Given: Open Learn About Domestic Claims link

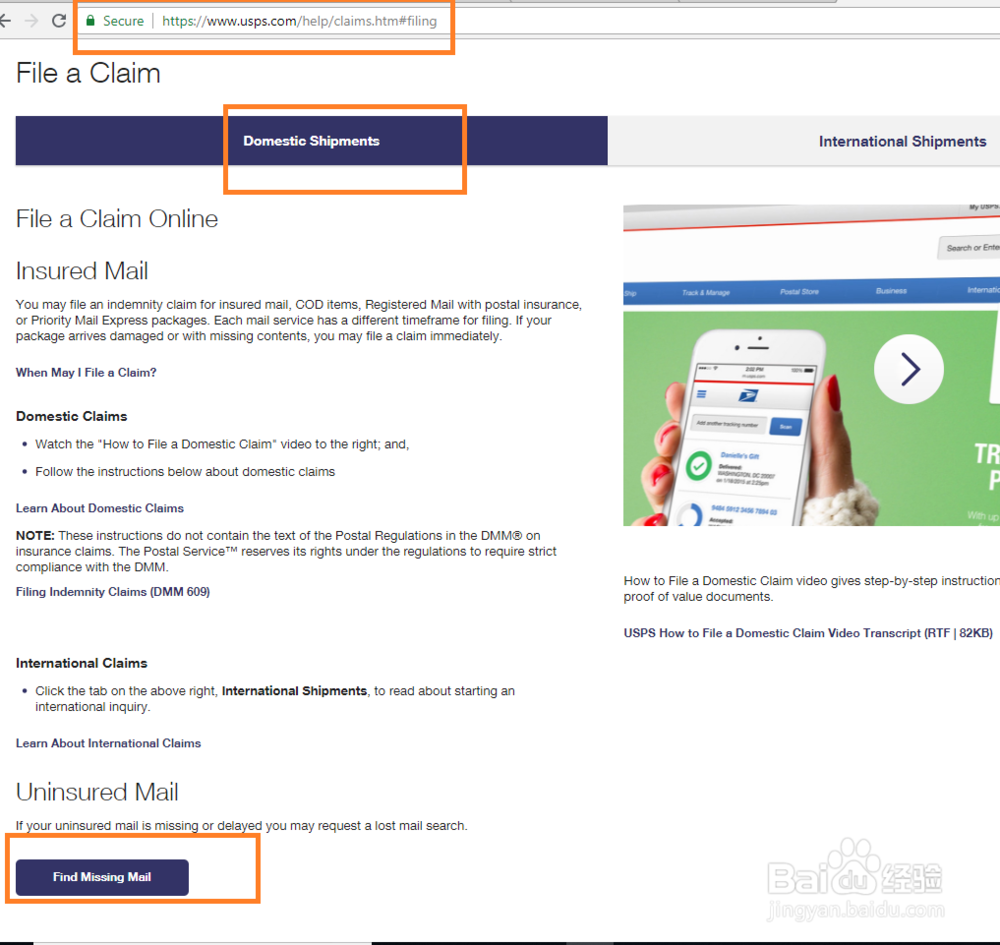Looking at the screenshot, I should point(99,508).
